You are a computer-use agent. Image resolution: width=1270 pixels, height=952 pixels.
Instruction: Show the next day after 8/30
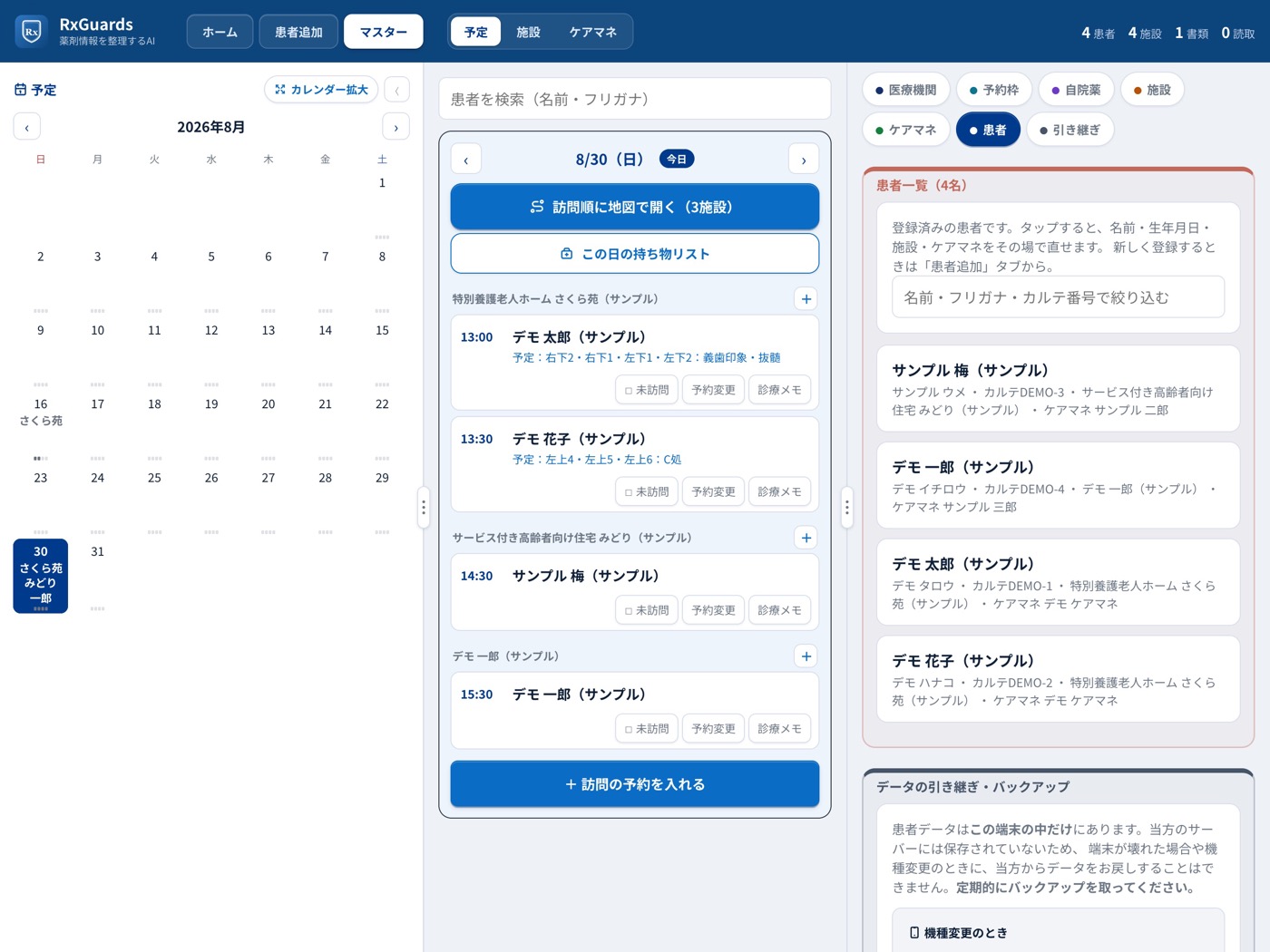pos(804,160)
